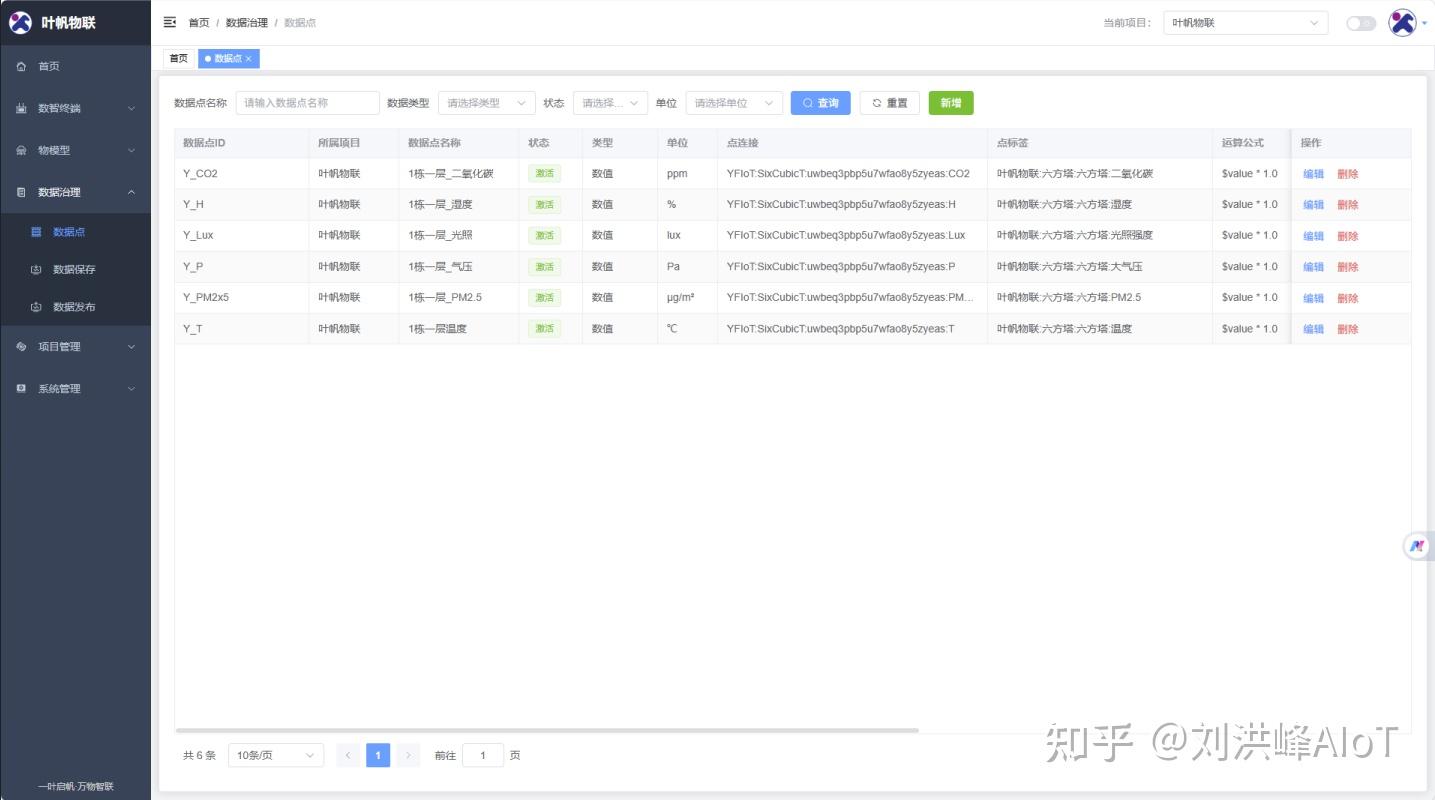
Task: Click the 前往 page number input
Action: pos(483,755)
